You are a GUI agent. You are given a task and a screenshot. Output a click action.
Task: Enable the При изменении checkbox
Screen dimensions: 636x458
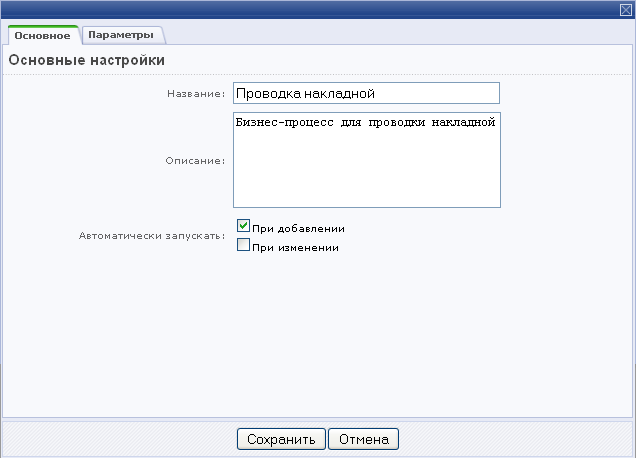point(243,245)
